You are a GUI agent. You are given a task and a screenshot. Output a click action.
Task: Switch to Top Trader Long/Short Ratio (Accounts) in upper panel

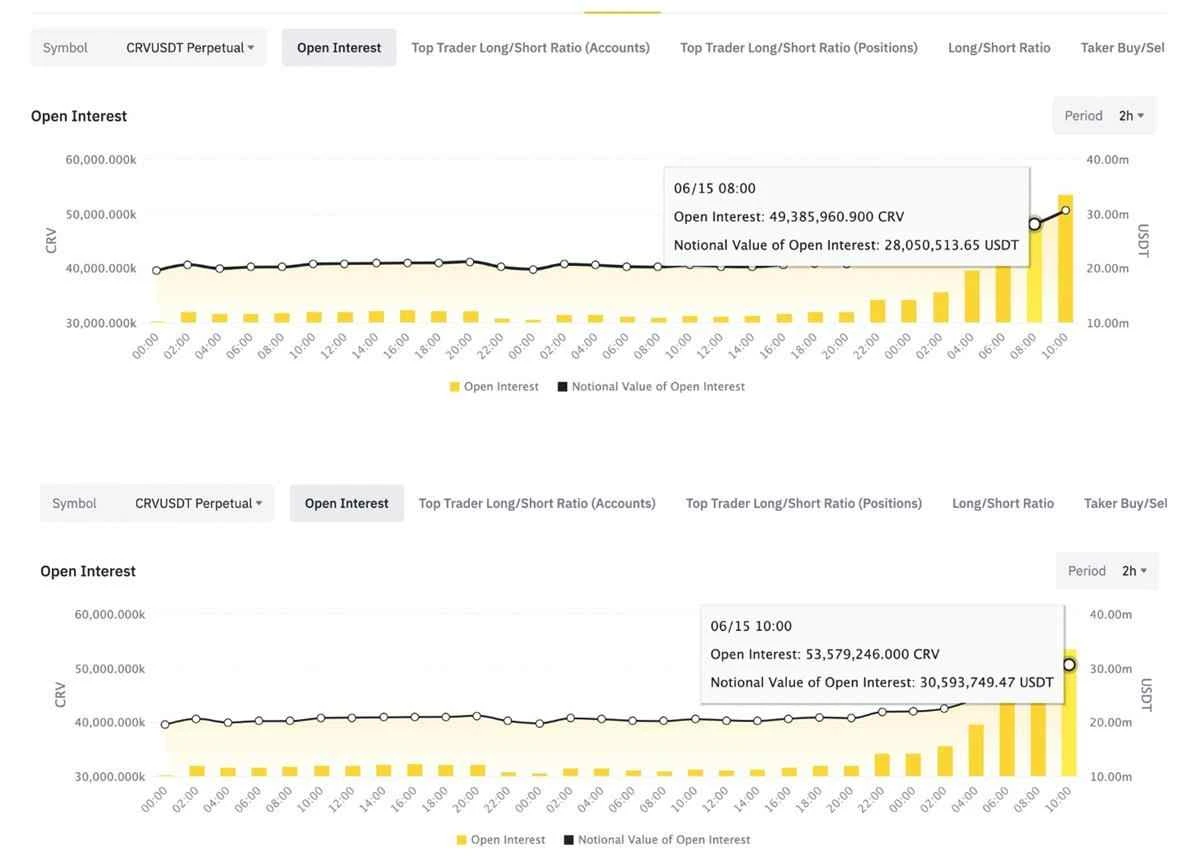coord(530,48)
